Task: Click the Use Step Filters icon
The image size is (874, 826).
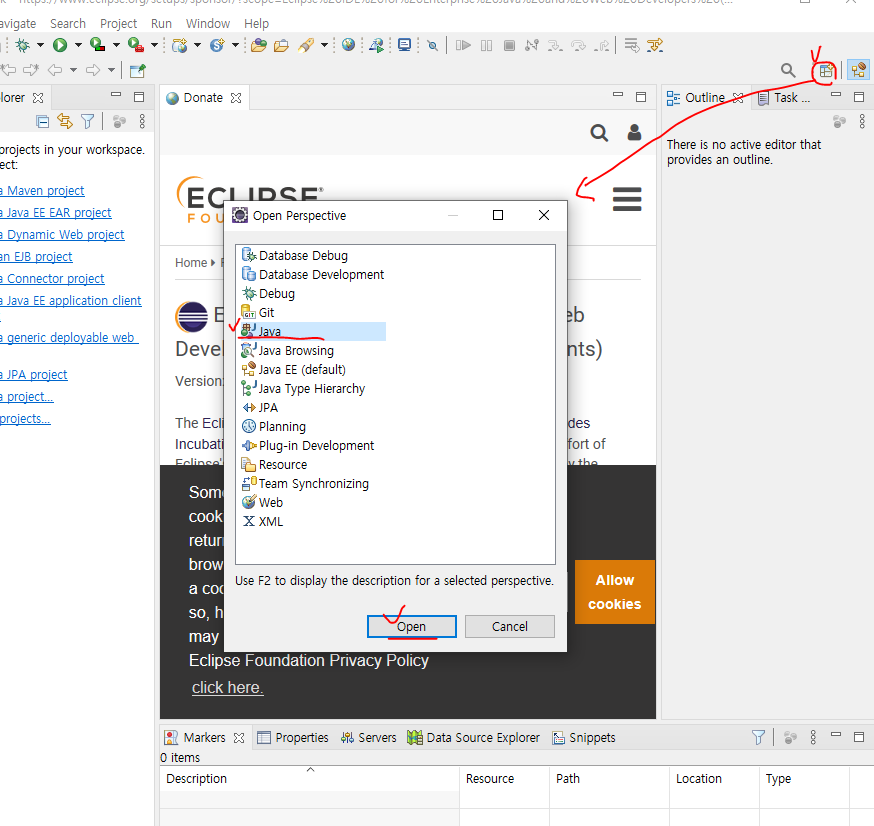Action: tap(655, 45)
